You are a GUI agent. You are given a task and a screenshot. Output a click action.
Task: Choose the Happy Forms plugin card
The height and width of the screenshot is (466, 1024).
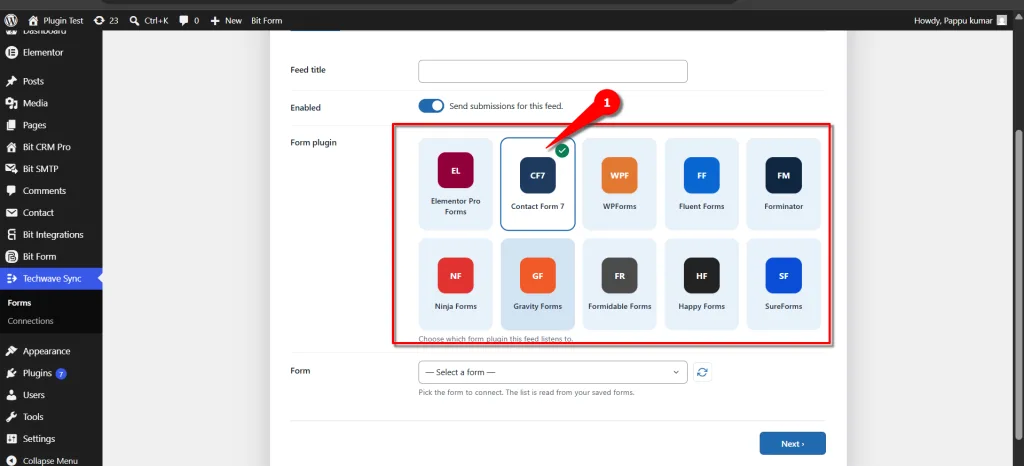point(701,284)
